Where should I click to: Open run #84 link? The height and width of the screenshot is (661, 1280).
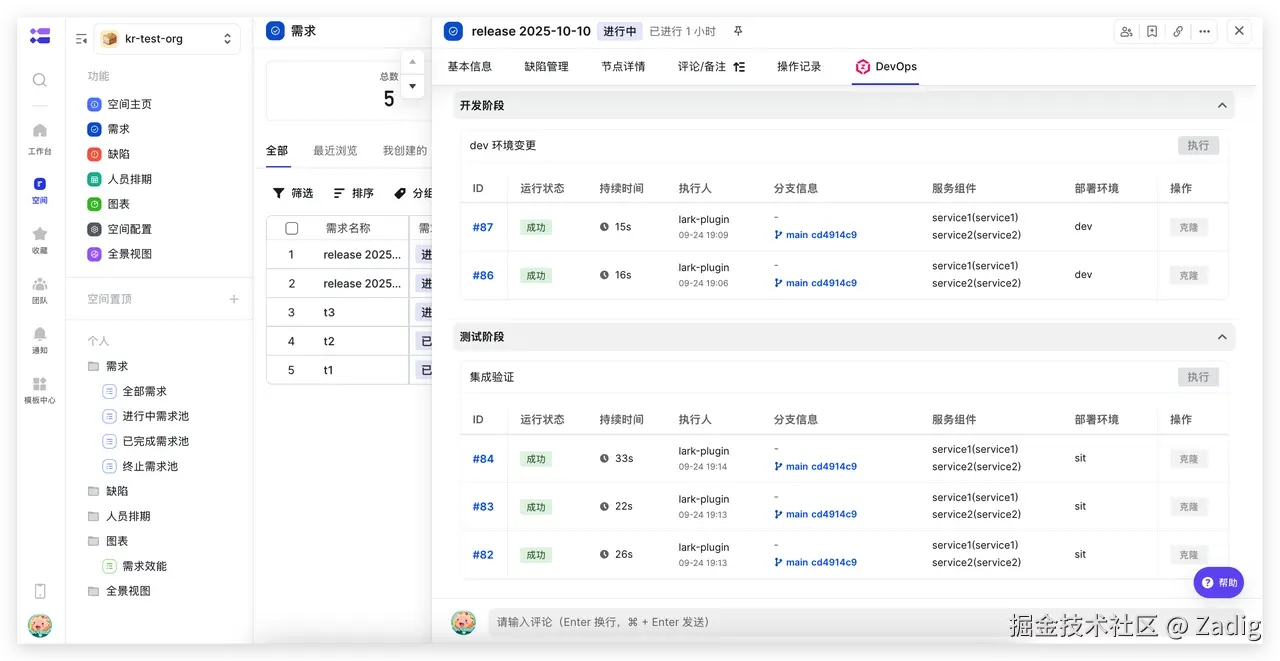coord(483,459)
